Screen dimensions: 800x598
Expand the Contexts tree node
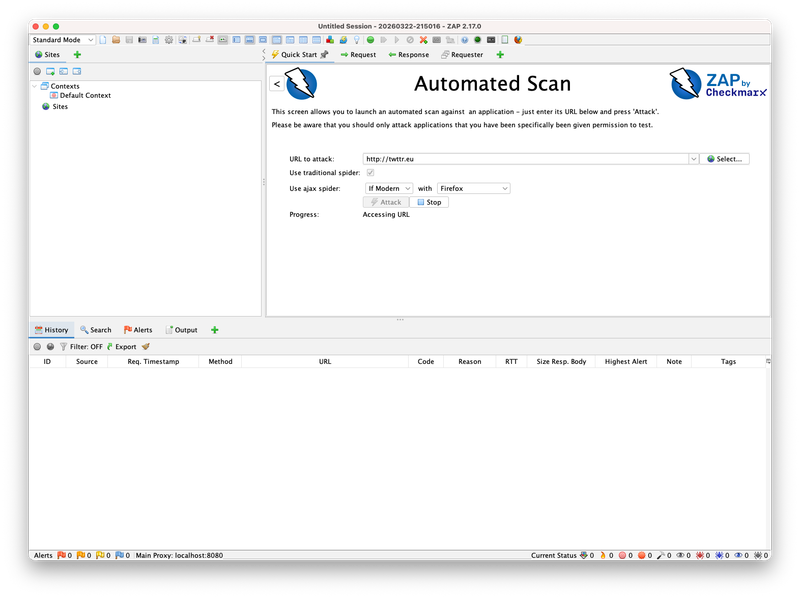tap(34, 86)
